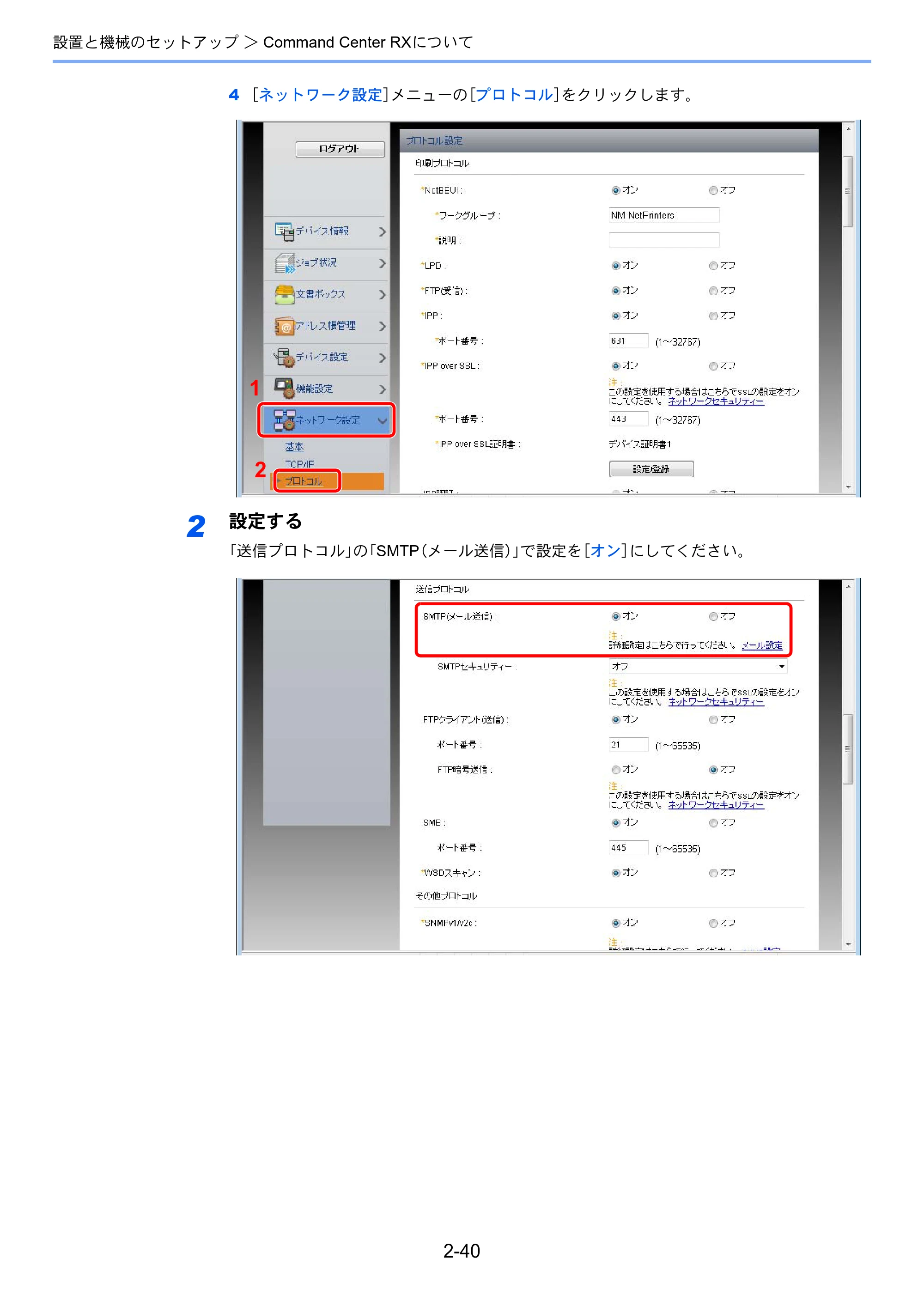Open the SMTPセキュリティー dropdown
The height and width of the screenshot is (1307, 924).
pos(698,666)
